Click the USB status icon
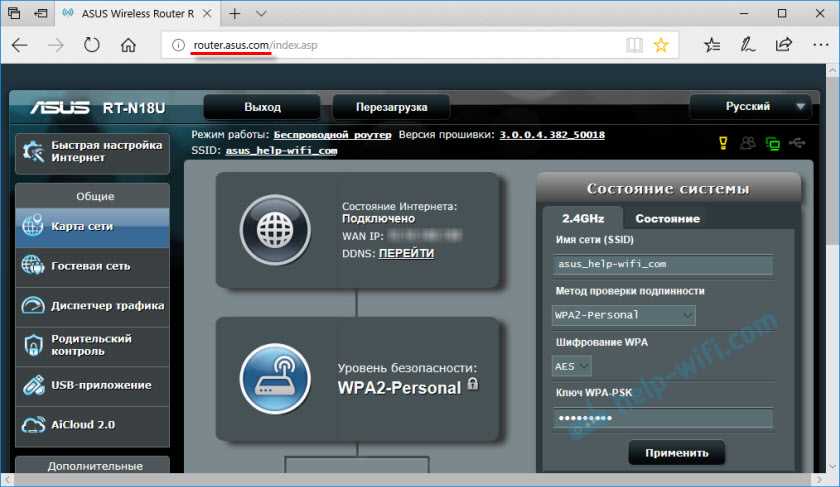Screen dimensions: 840x487 pyautogui.click(x=797, y=143)
